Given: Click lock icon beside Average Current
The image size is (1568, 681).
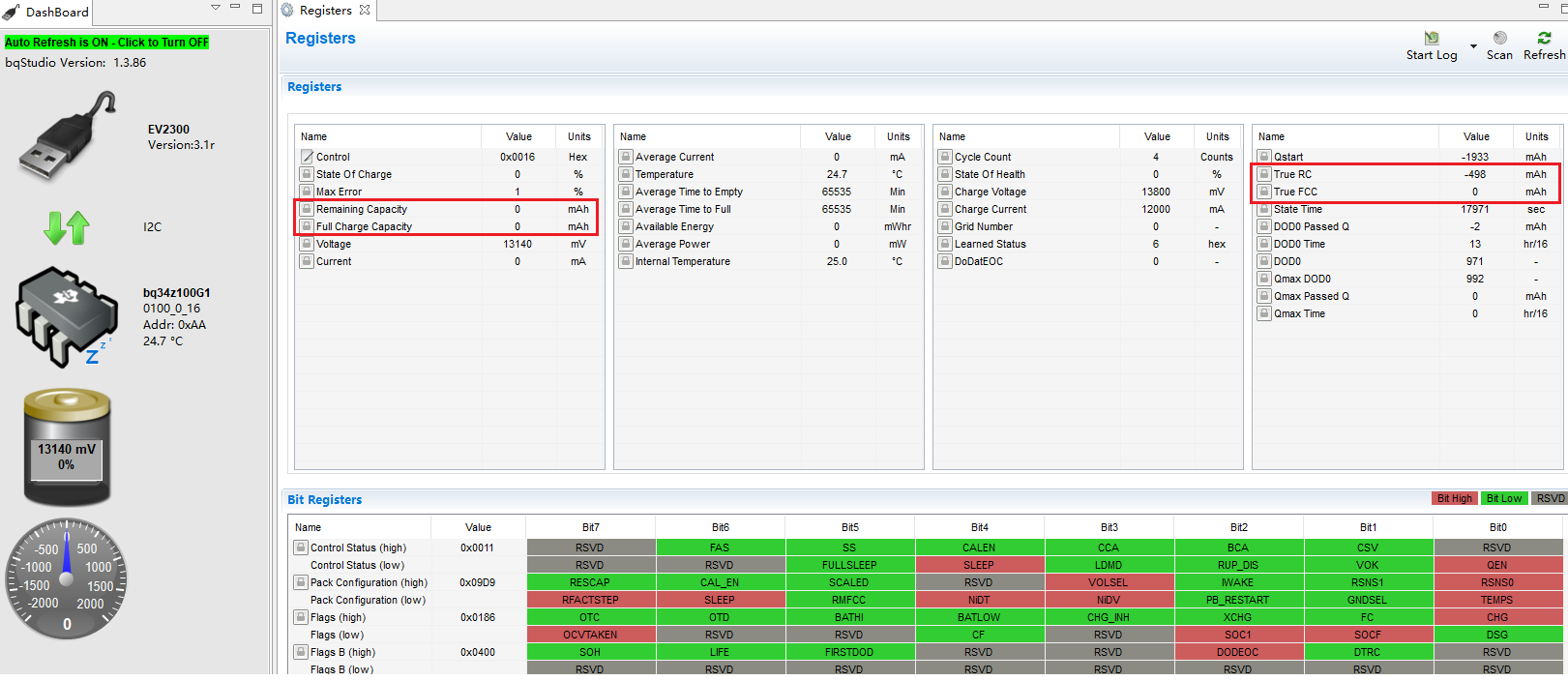Looking at the screenshot, I should [x=626, y=157].
